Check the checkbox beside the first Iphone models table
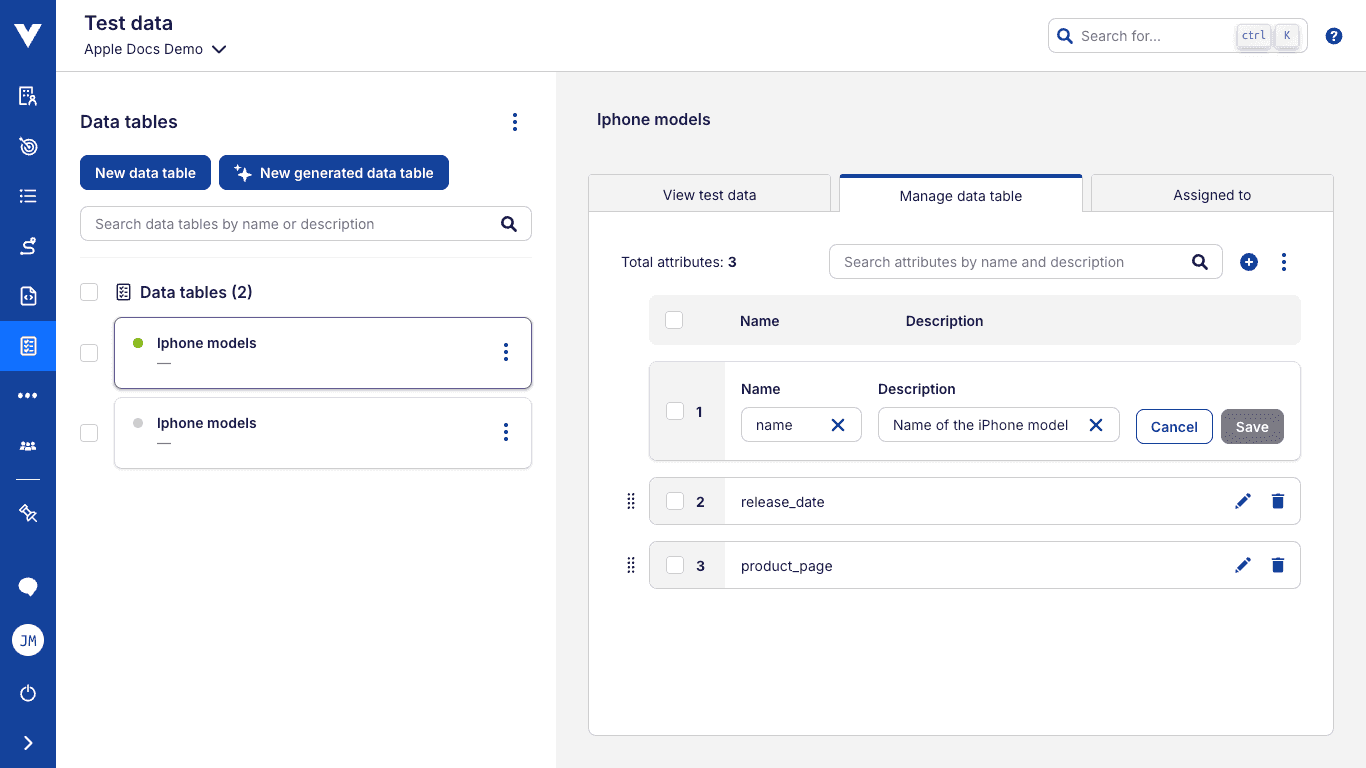The width and height of the screenshot is (1366, 768). tap(89, 352)
